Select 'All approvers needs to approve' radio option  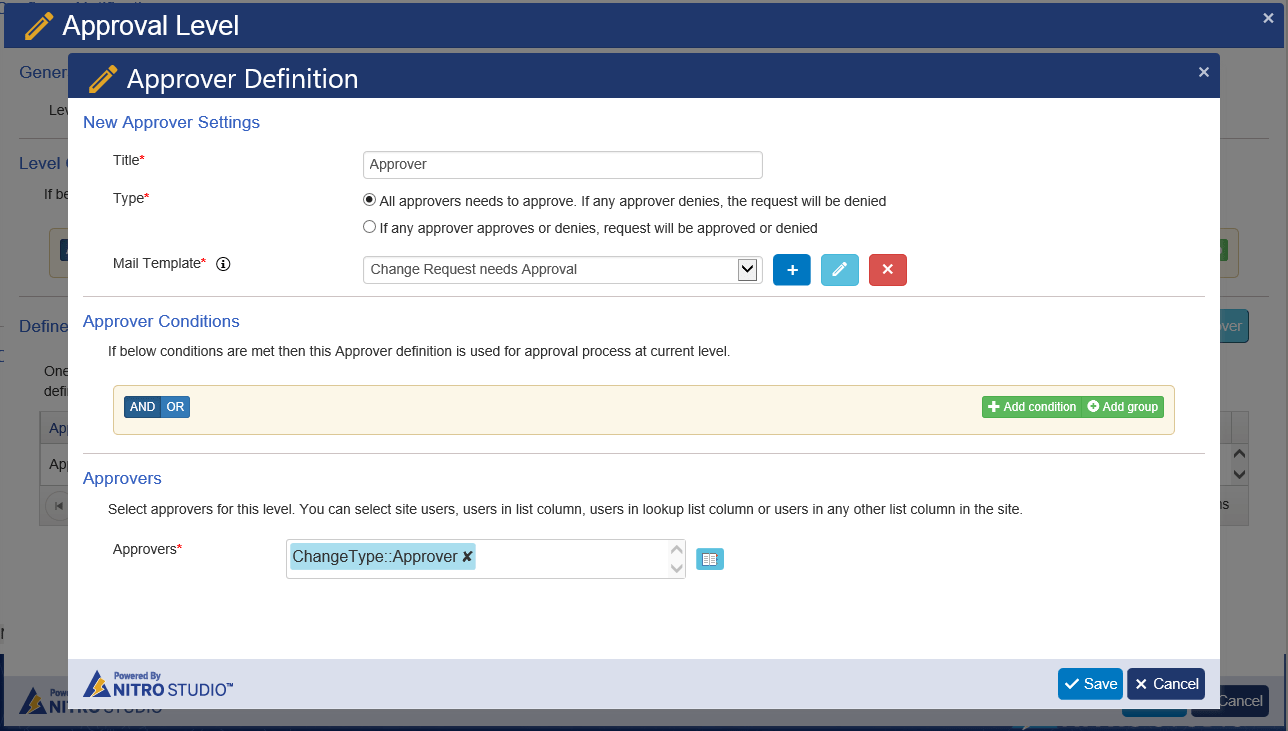369,200
